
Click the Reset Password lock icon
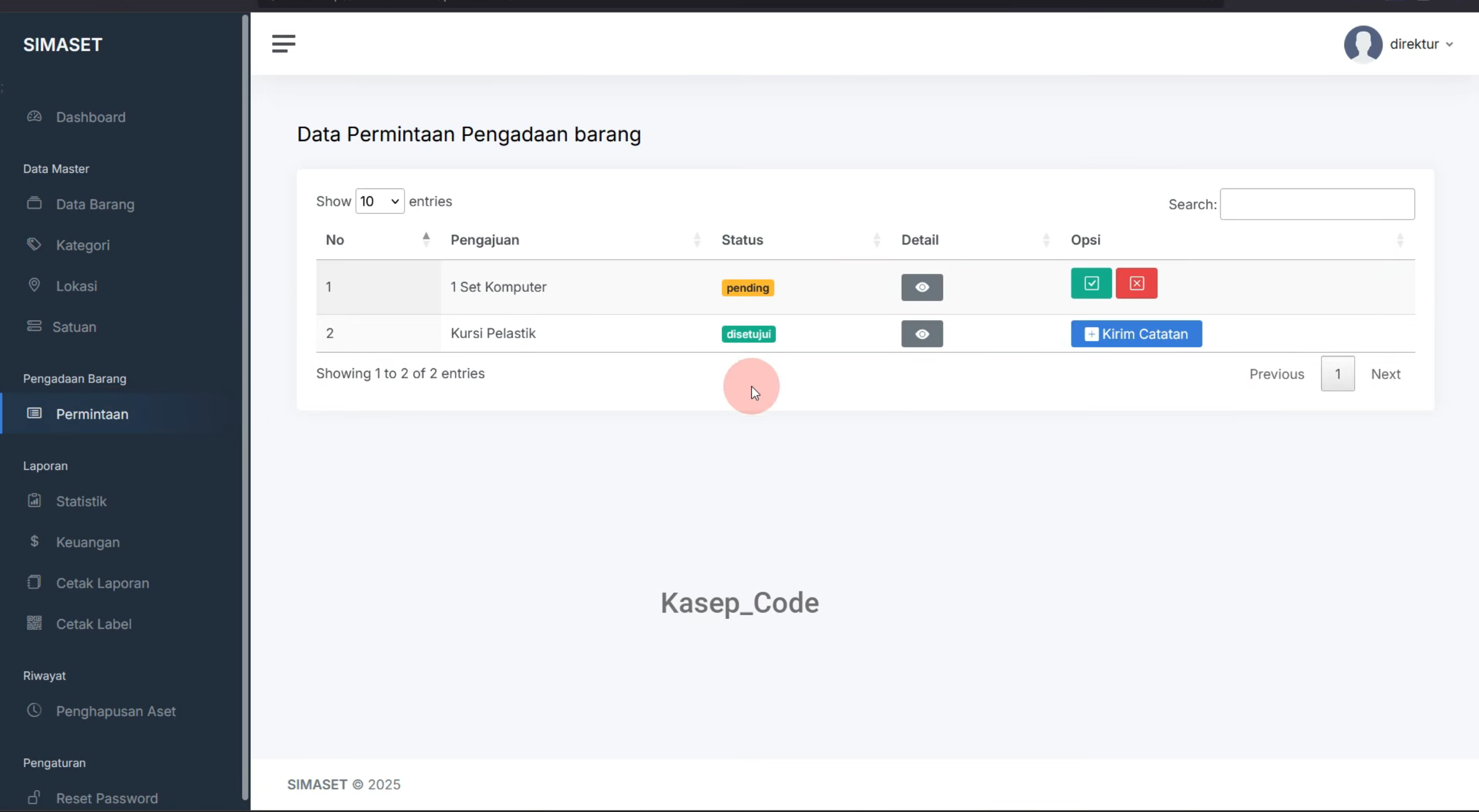click(34, 798)
